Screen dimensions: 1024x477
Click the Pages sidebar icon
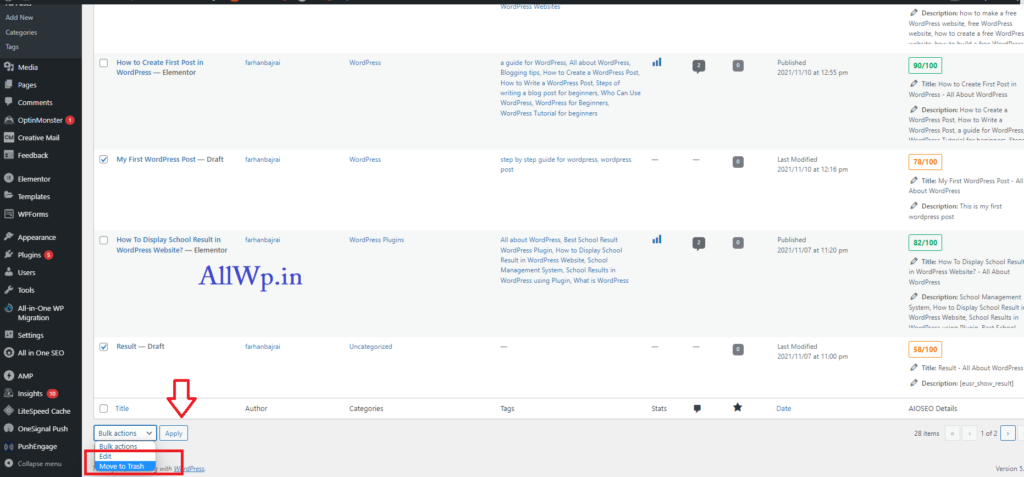point(8,85)
